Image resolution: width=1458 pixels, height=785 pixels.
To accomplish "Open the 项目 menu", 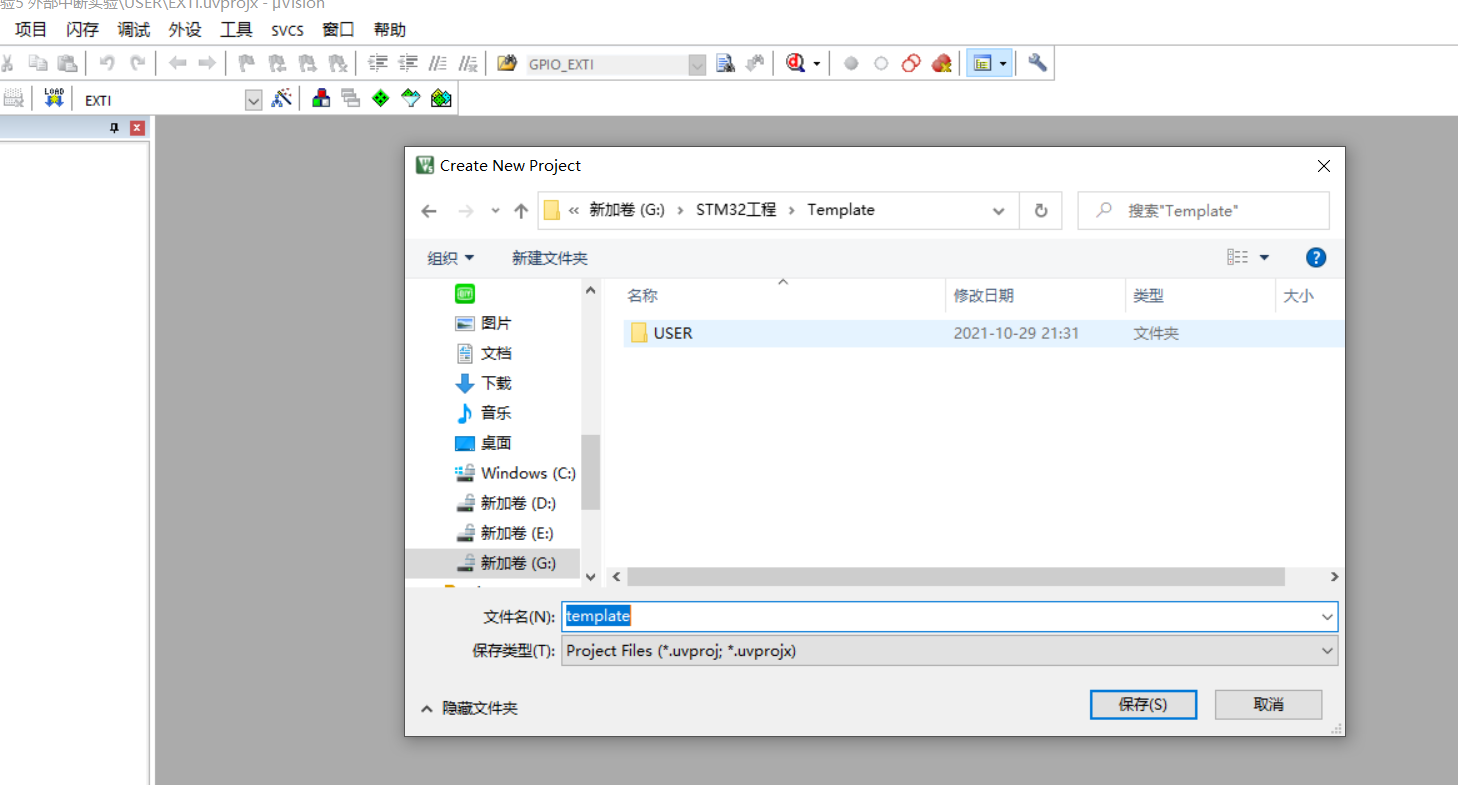I will 31,29.
